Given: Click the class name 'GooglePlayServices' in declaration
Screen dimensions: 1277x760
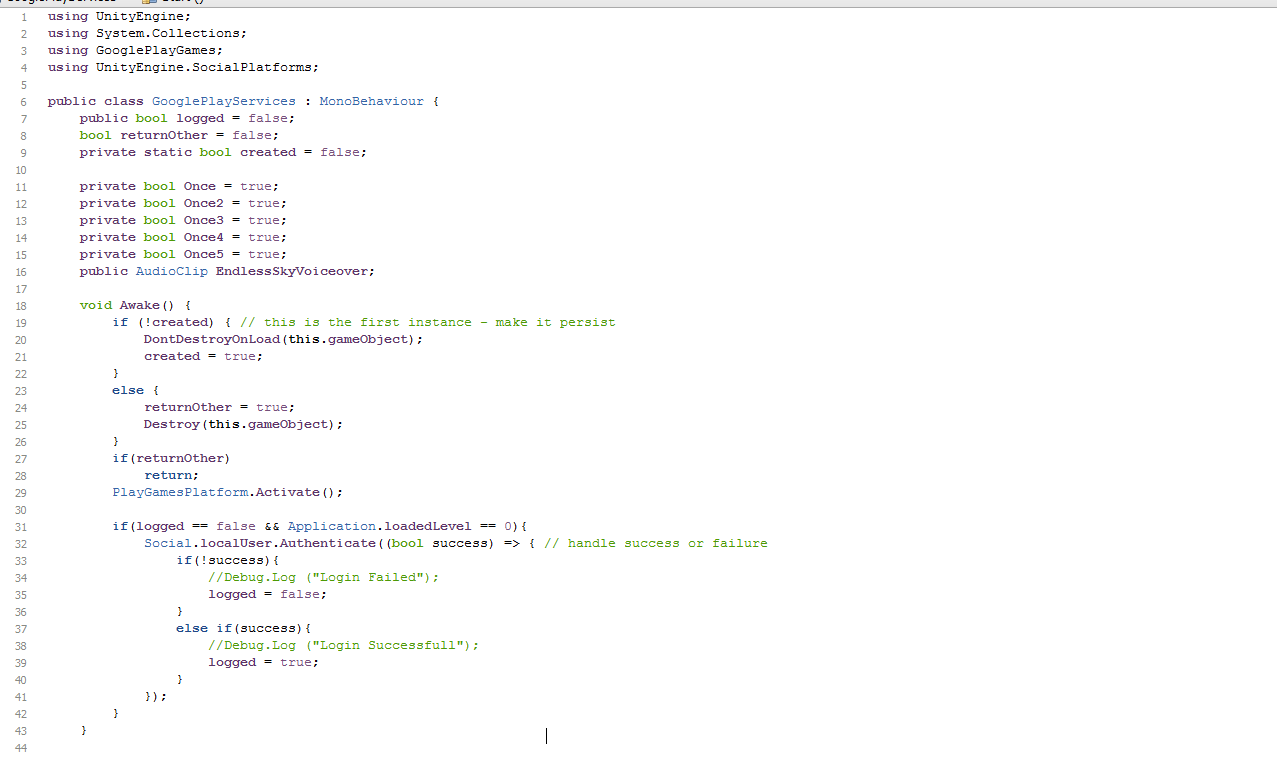Looking at the screenshot, I should (x=224, y=101).
